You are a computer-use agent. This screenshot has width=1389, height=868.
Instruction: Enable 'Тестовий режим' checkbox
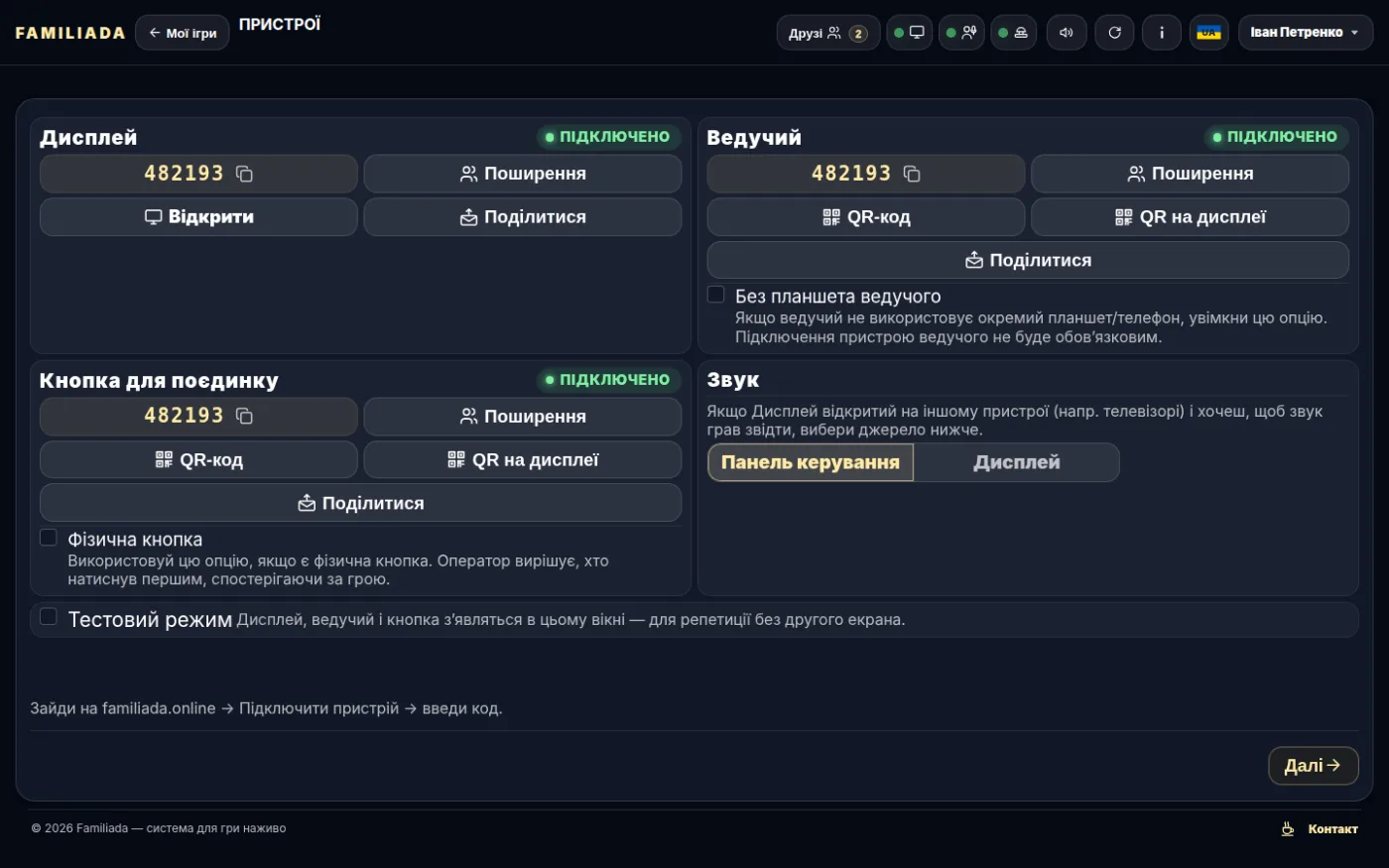[x=48, y=617]
